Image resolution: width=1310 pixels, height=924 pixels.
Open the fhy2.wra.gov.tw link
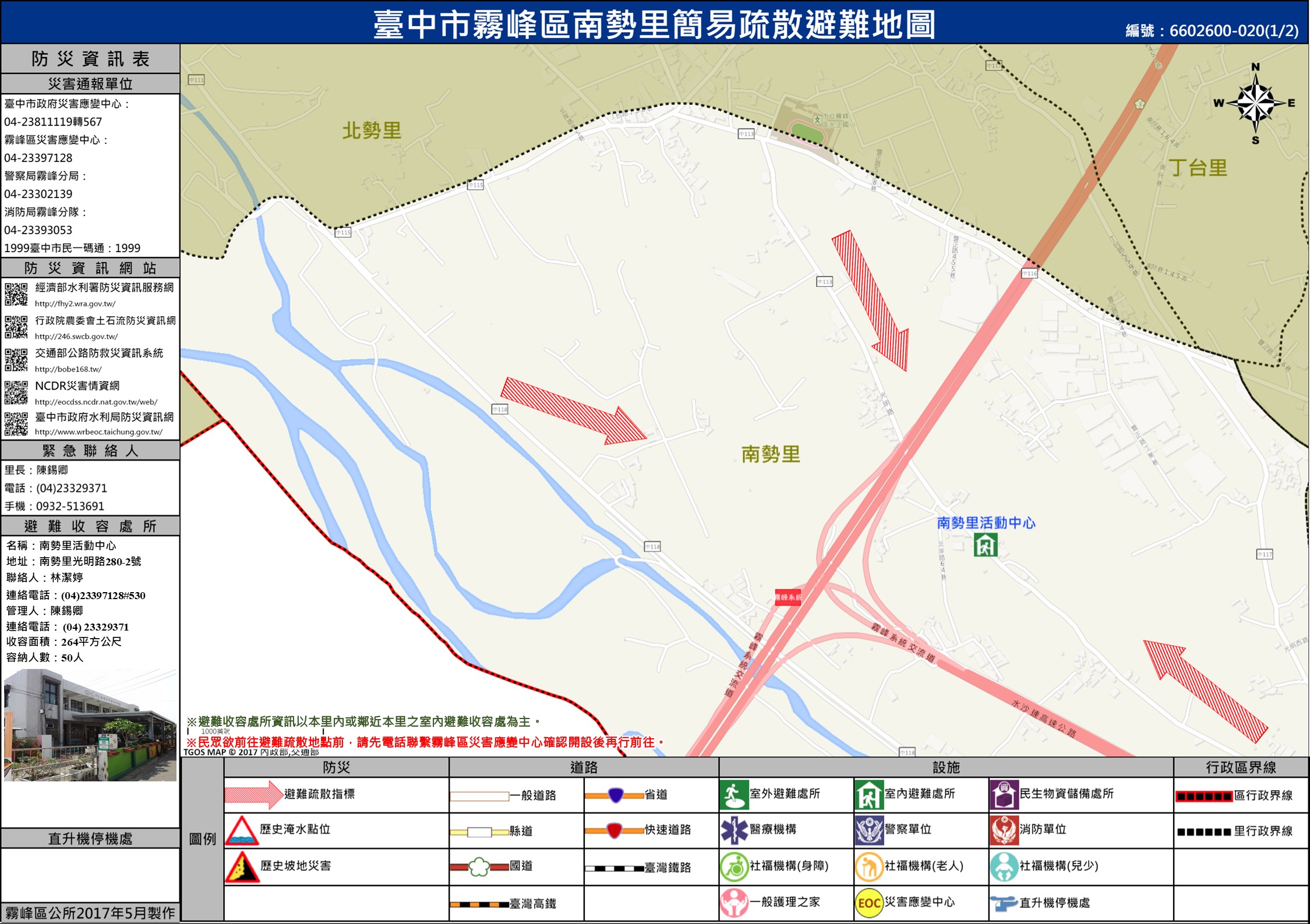point(75,304)
